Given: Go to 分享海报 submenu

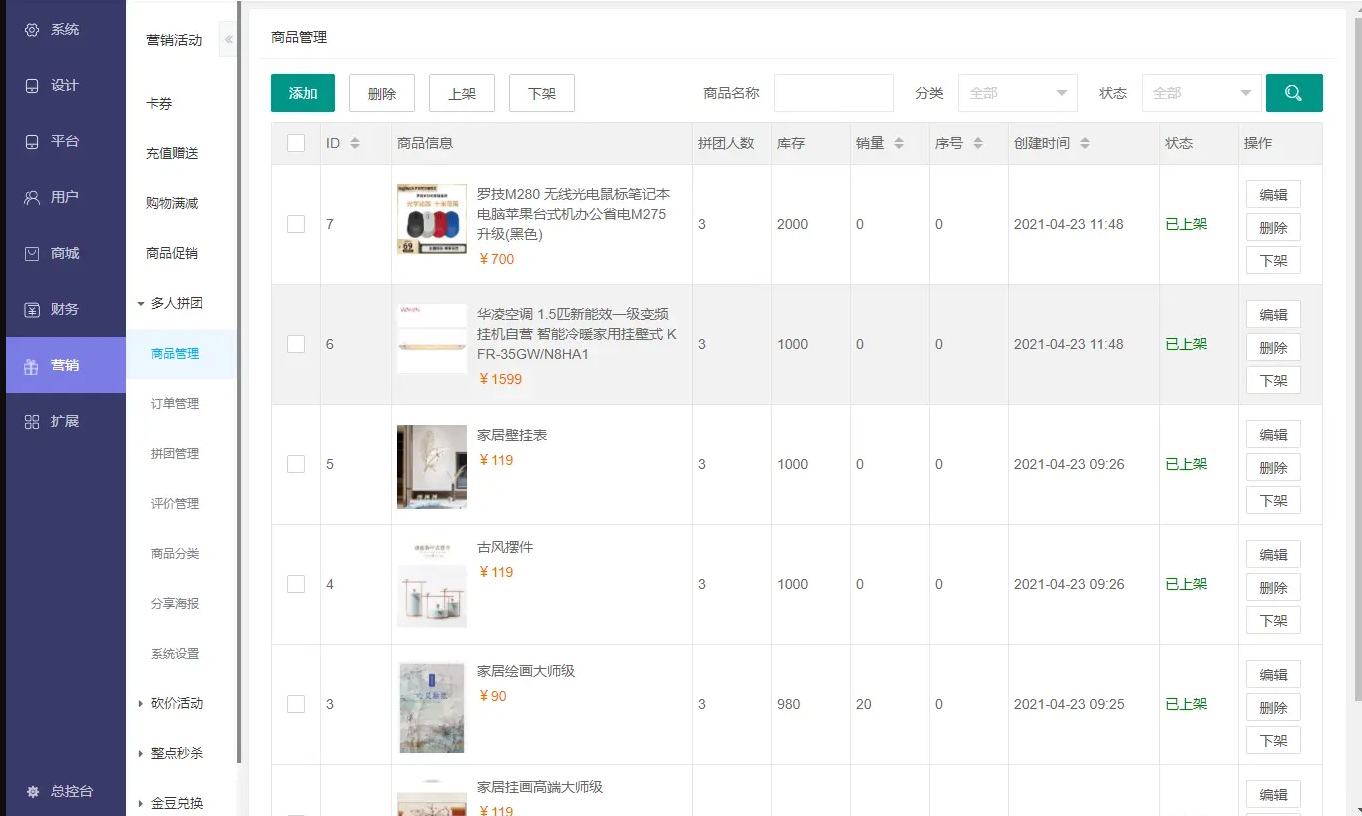Looking at the screenshot, I should coord(175,604).
